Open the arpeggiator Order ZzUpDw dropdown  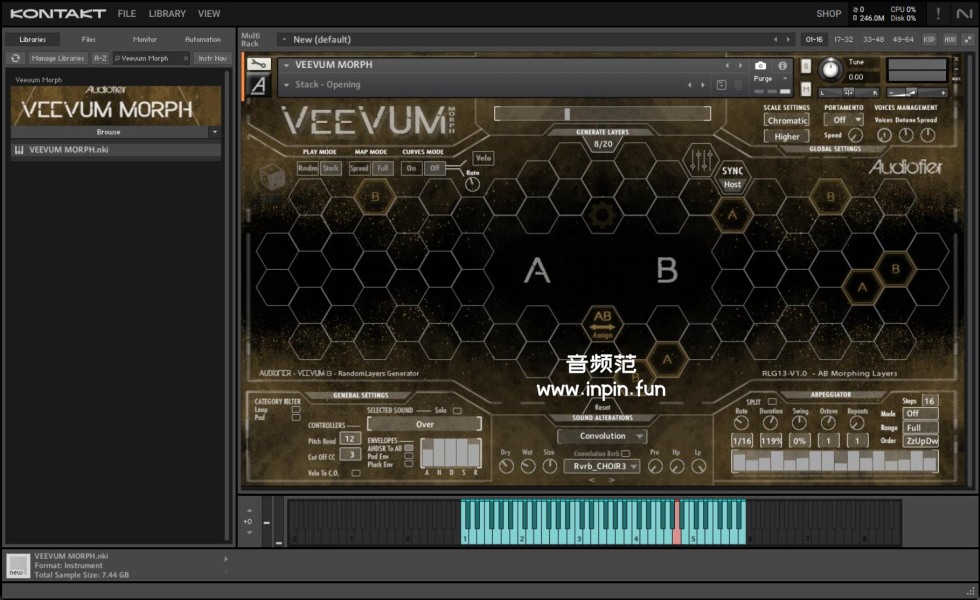click(x=921, y=441)
